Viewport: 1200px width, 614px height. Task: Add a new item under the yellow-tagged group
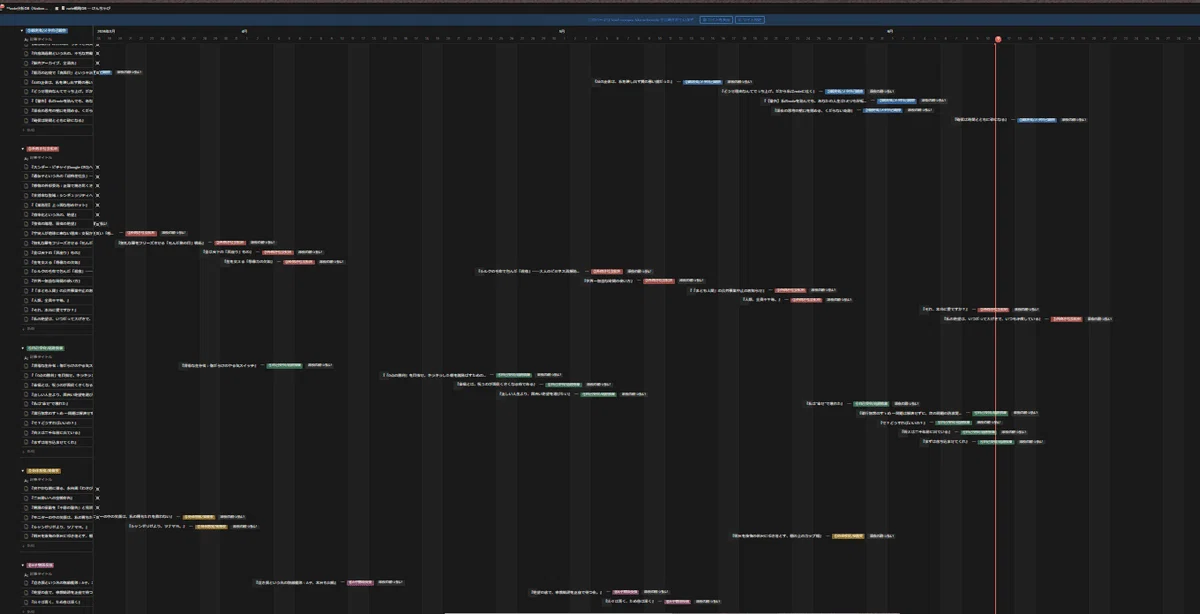click(x=28, y=546)
